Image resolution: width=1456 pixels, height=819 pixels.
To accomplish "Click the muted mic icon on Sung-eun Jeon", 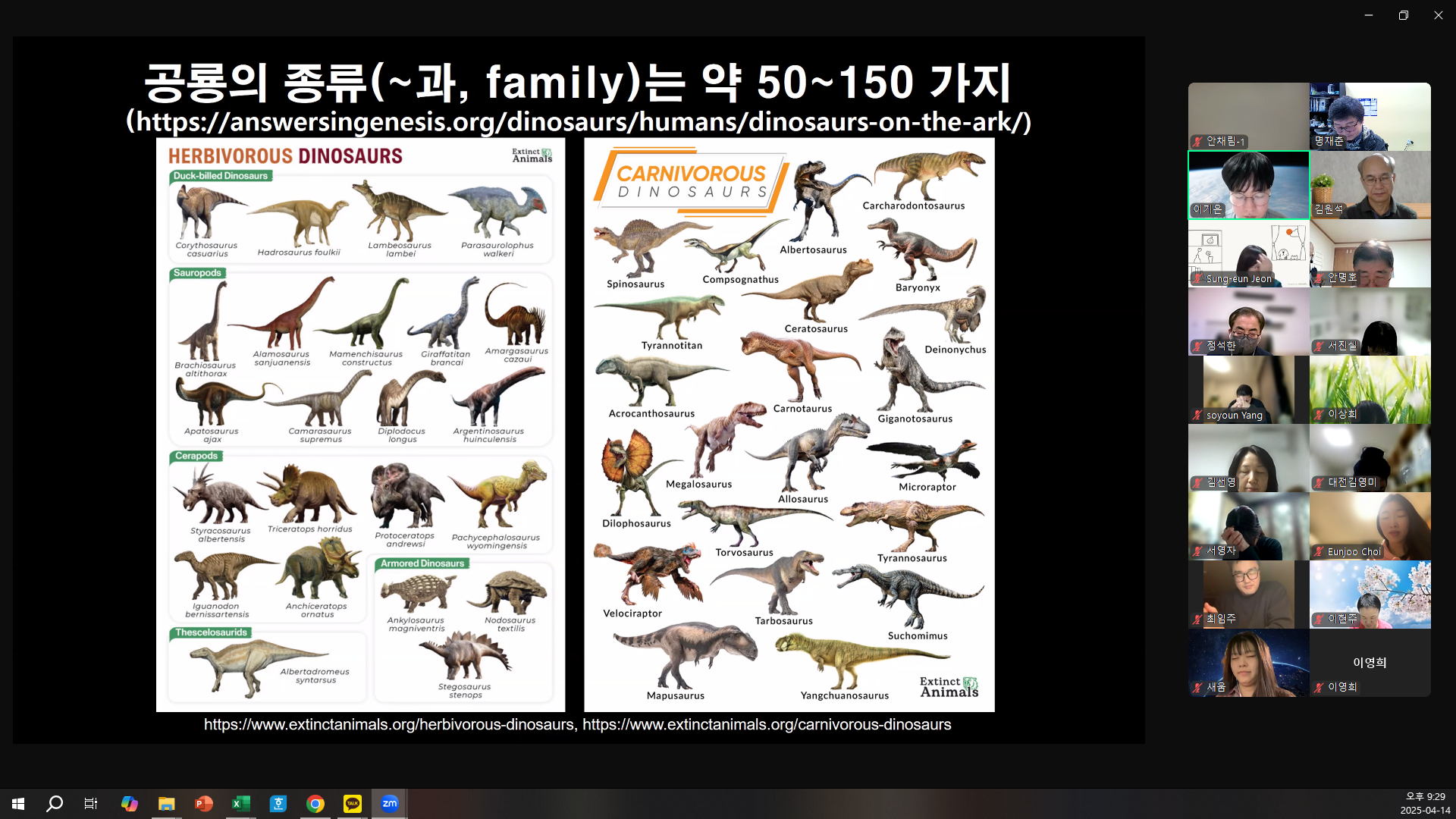I will (1197, 279).
